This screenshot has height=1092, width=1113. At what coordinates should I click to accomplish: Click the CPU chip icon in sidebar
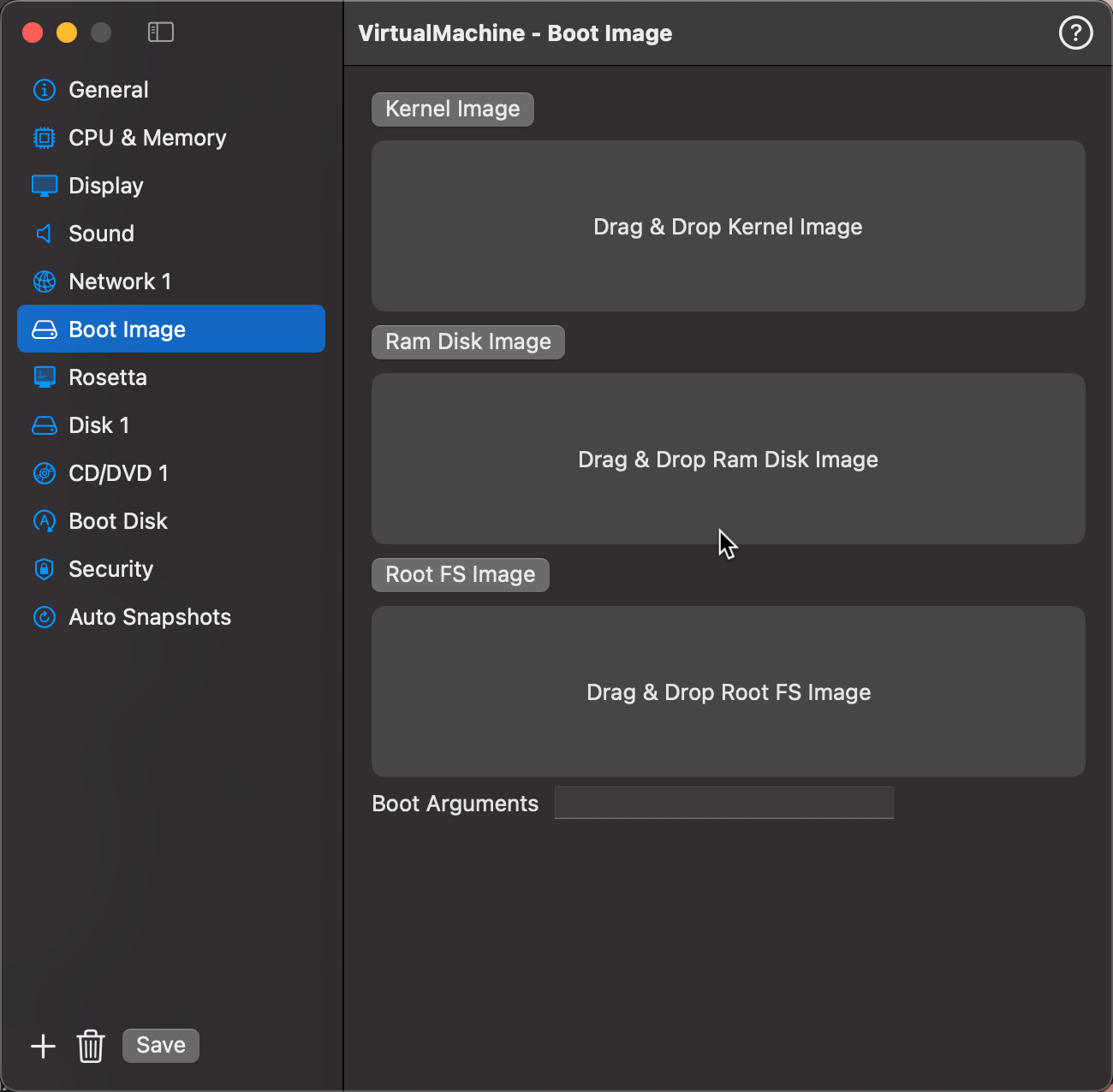click(x=44, y=138)
